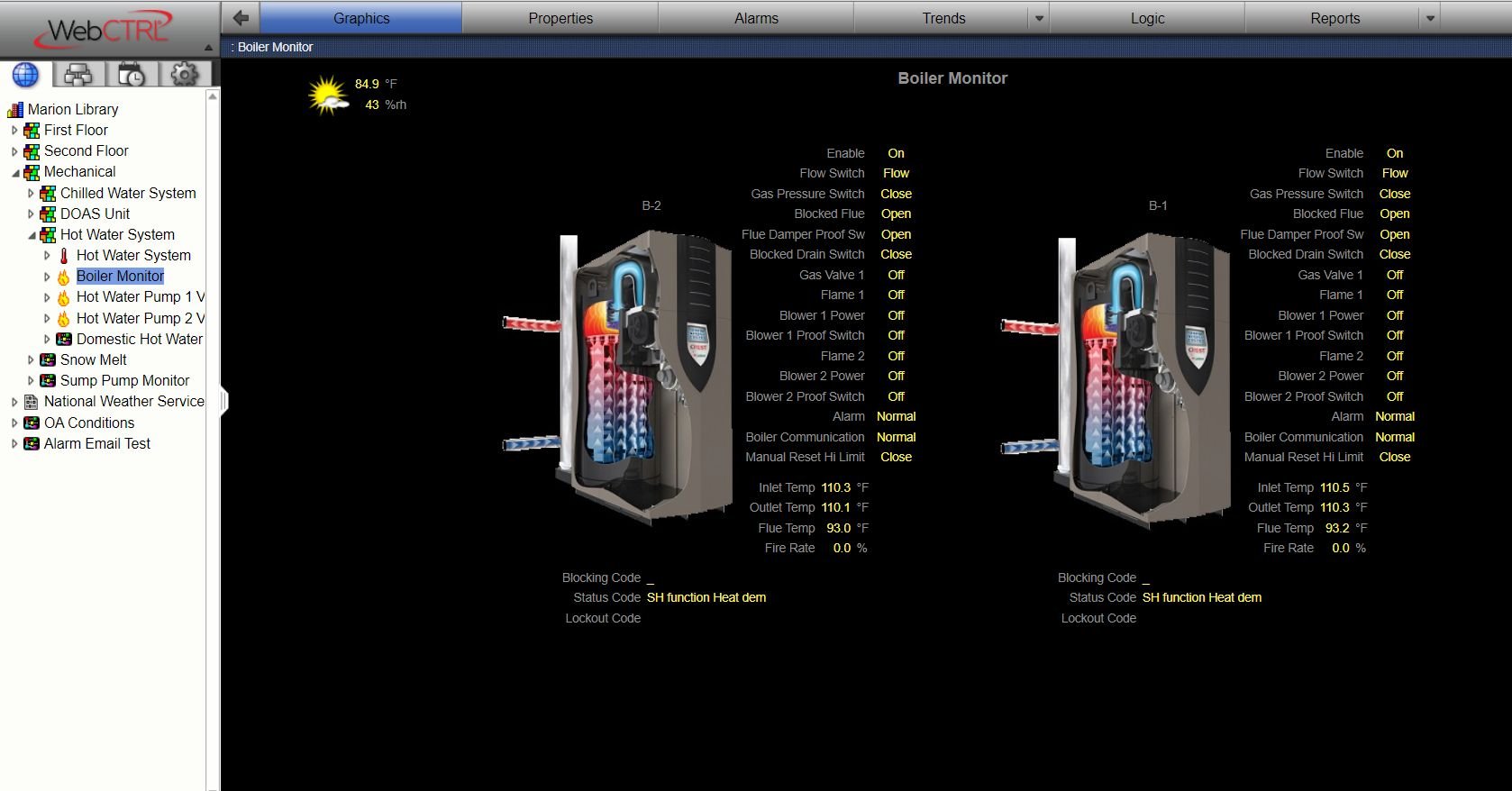Screen dimensions: 1512x791
Task: Open the Properties tab
Action: click(560, 18)
